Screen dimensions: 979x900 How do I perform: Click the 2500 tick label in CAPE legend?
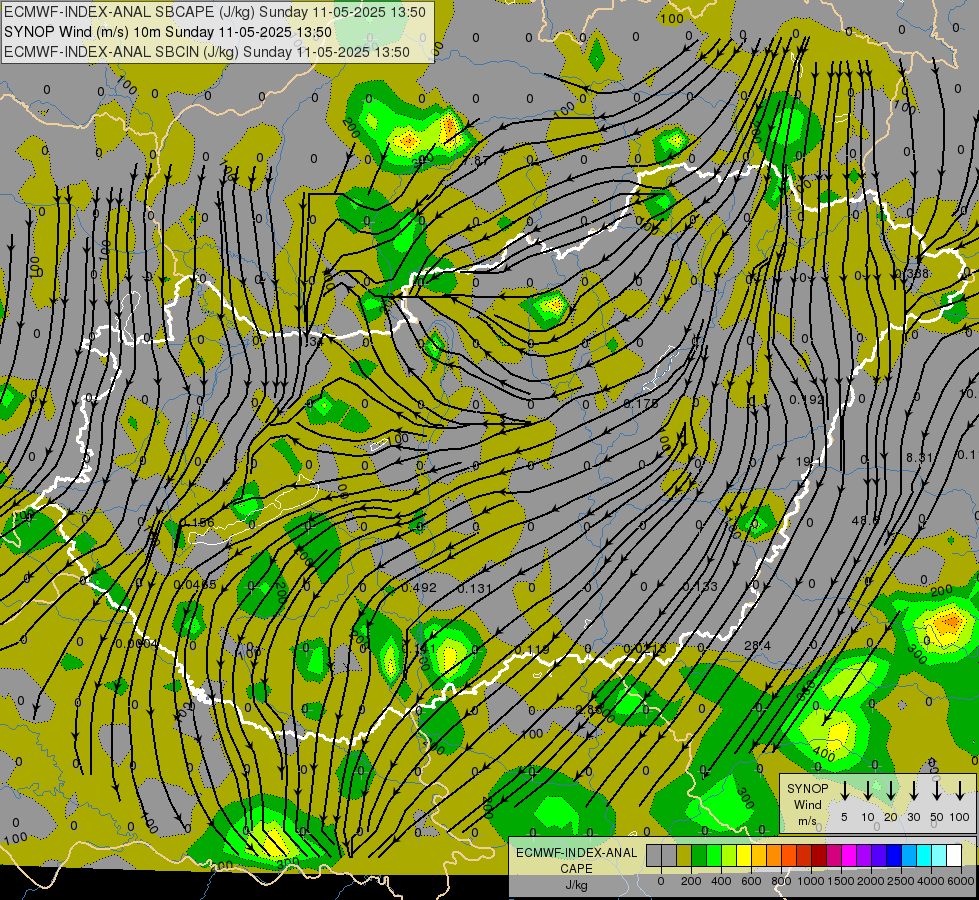tap(901, 881)
